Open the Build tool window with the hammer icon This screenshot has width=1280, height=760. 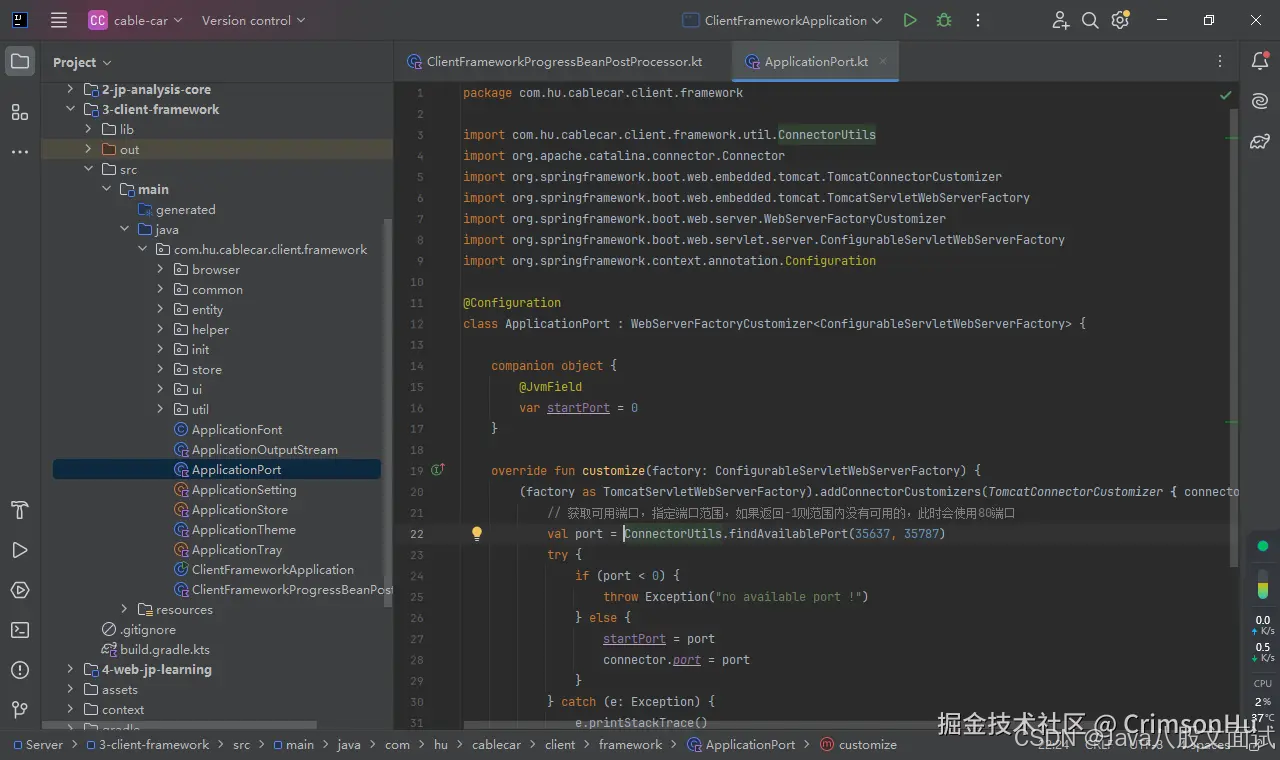(x=20, y=510)
